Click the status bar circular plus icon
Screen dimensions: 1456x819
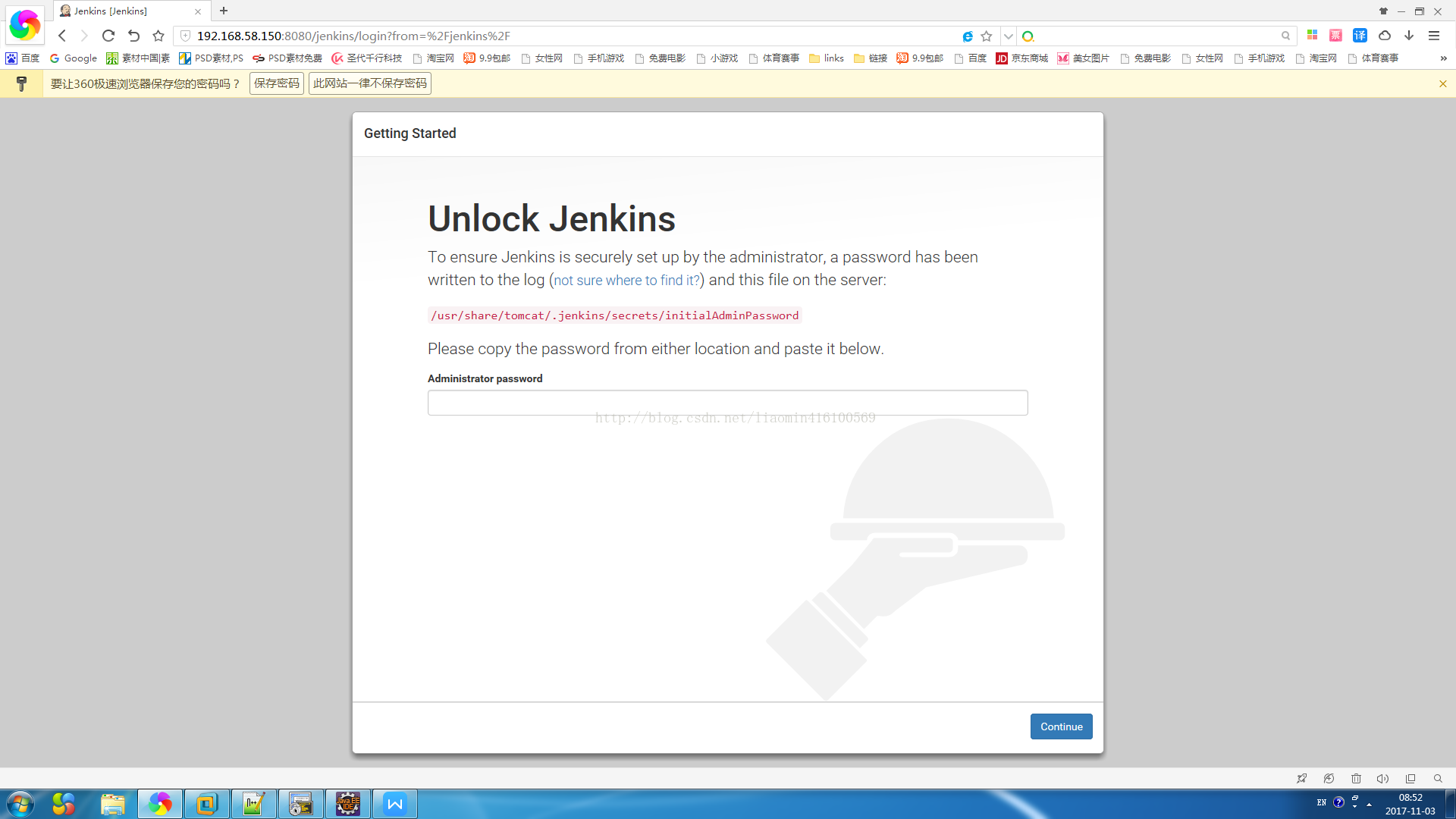coord(1329,779)
